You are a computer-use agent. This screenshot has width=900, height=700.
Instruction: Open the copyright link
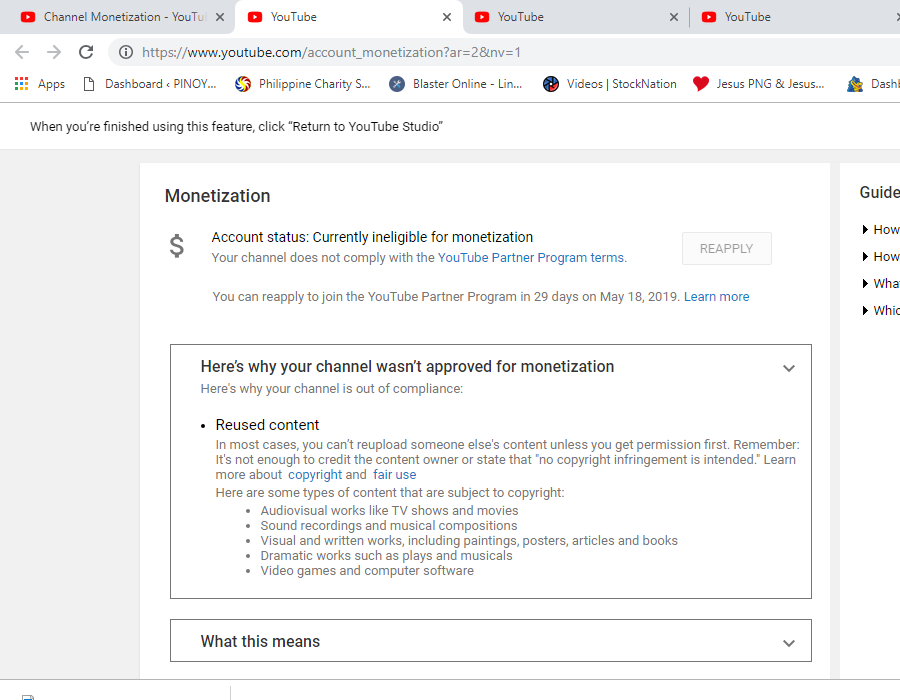tap(315, 475)
